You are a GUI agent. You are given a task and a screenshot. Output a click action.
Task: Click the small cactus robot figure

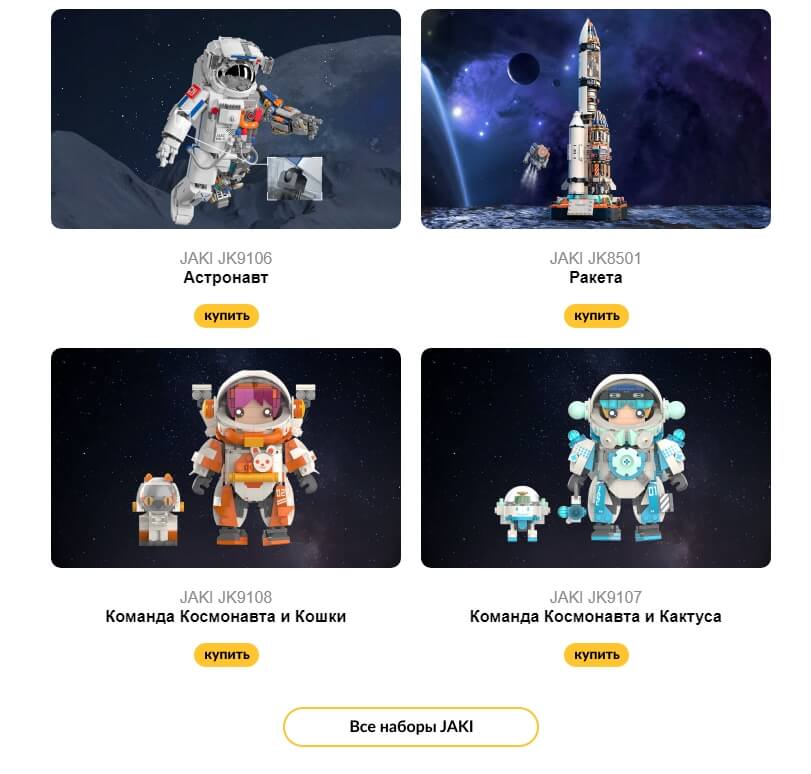[522, 514]
